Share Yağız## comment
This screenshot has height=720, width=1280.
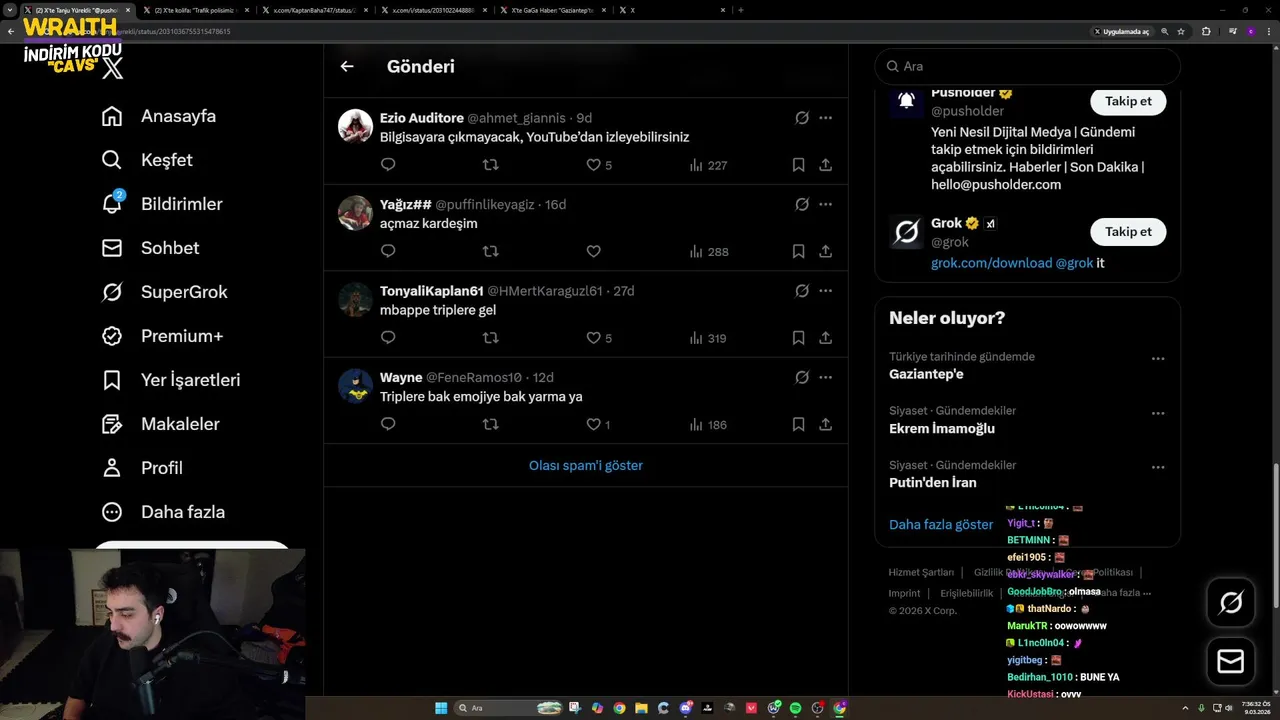tap(825, 252)
